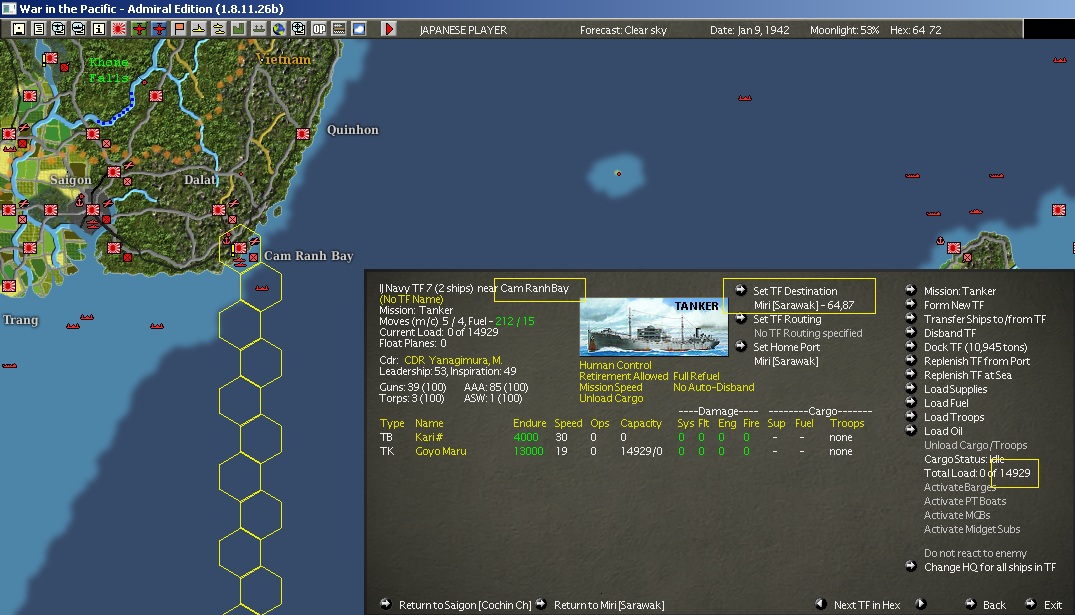The height and width of the screenshot is (615, 1075).
Task: Toggle Full Refuel setting
Action: (x=696, y=376)
